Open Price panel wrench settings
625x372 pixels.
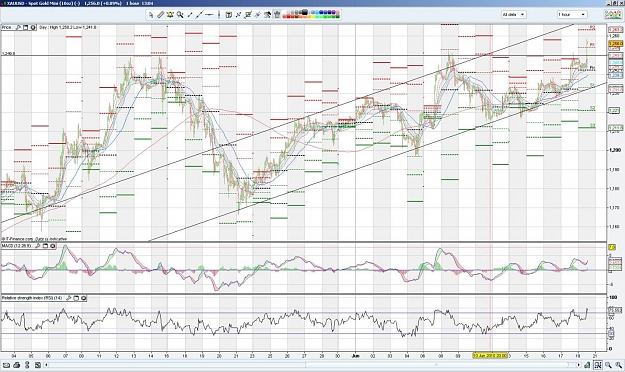(18, 28)
